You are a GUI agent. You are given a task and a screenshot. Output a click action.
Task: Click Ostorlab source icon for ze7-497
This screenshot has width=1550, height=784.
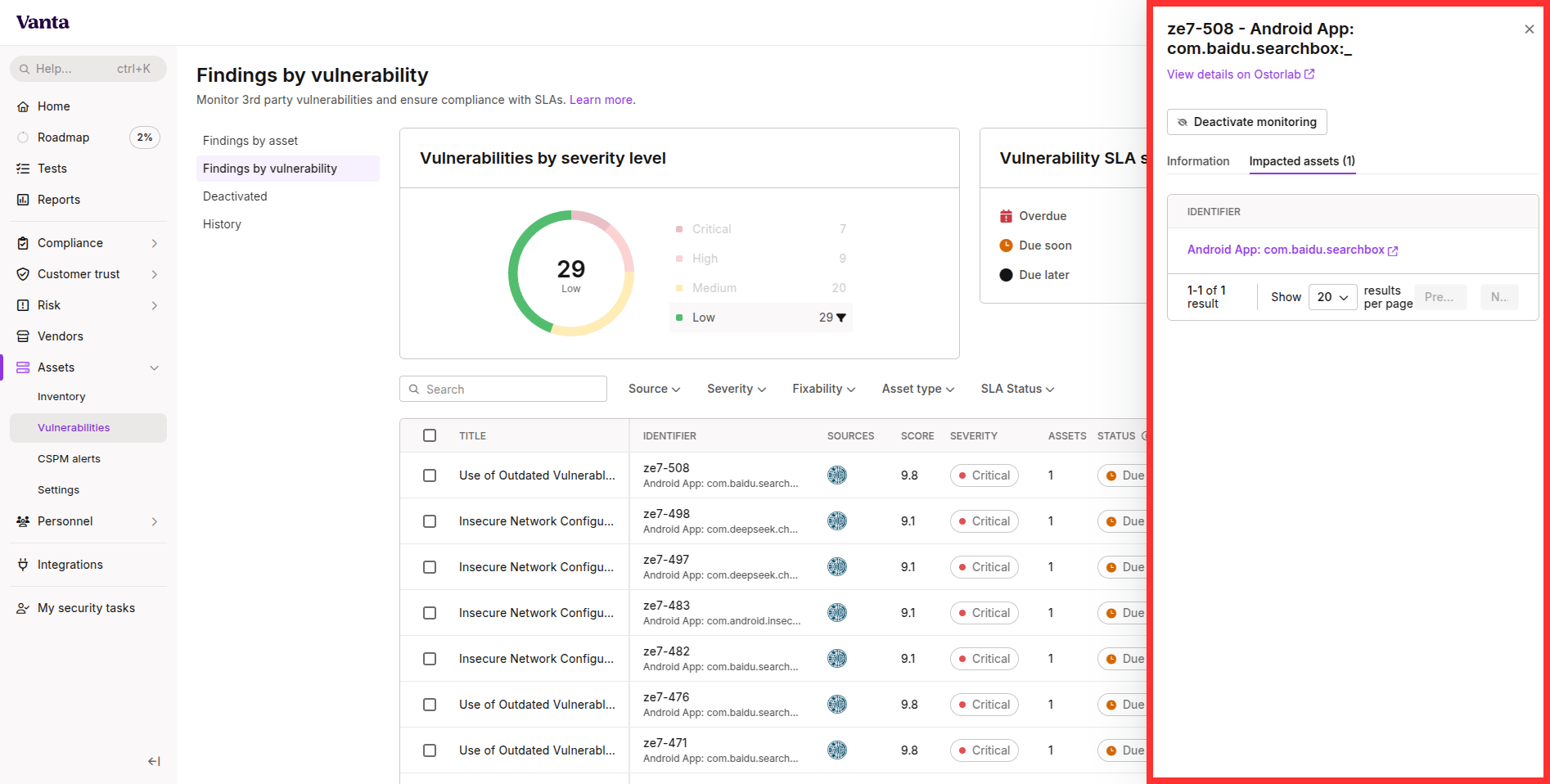[837, 567]
